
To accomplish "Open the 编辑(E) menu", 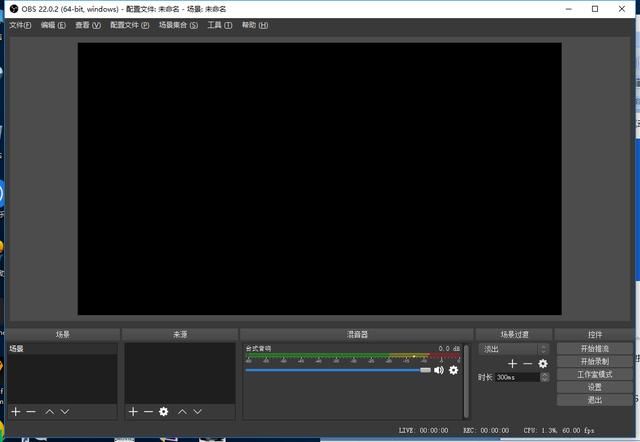I will [53, 25].
